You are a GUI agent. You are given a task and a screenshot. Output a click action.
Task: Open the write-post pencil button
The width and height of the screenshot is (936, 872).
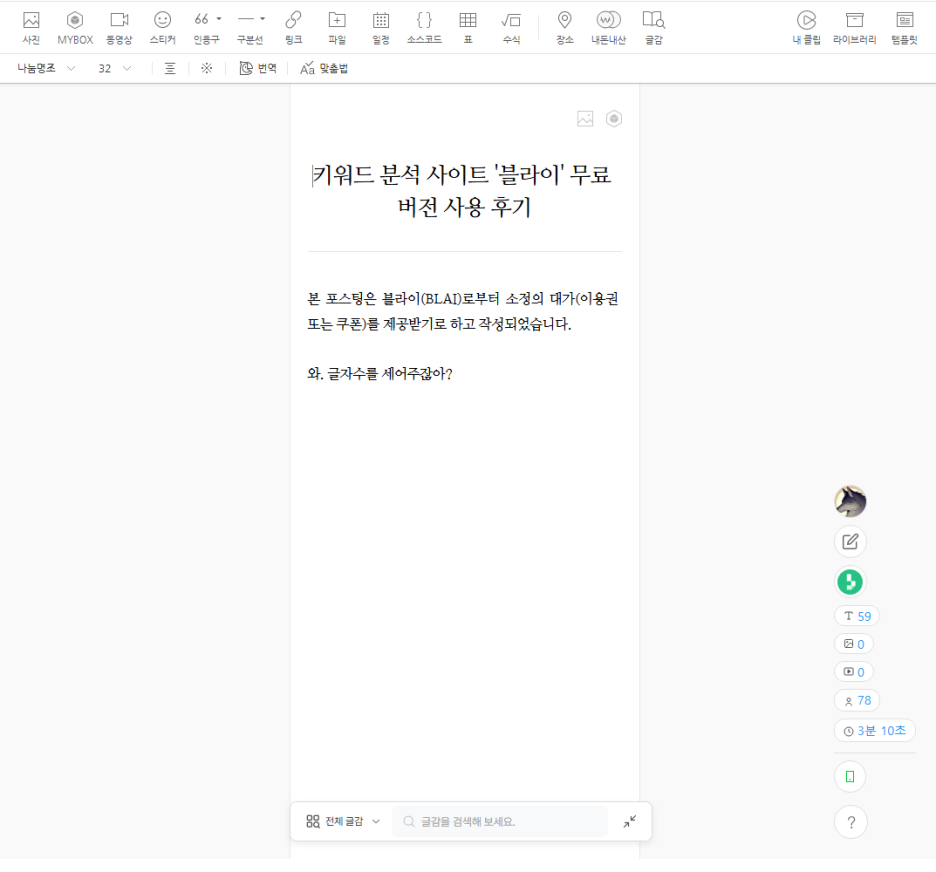tap(850, 542)
